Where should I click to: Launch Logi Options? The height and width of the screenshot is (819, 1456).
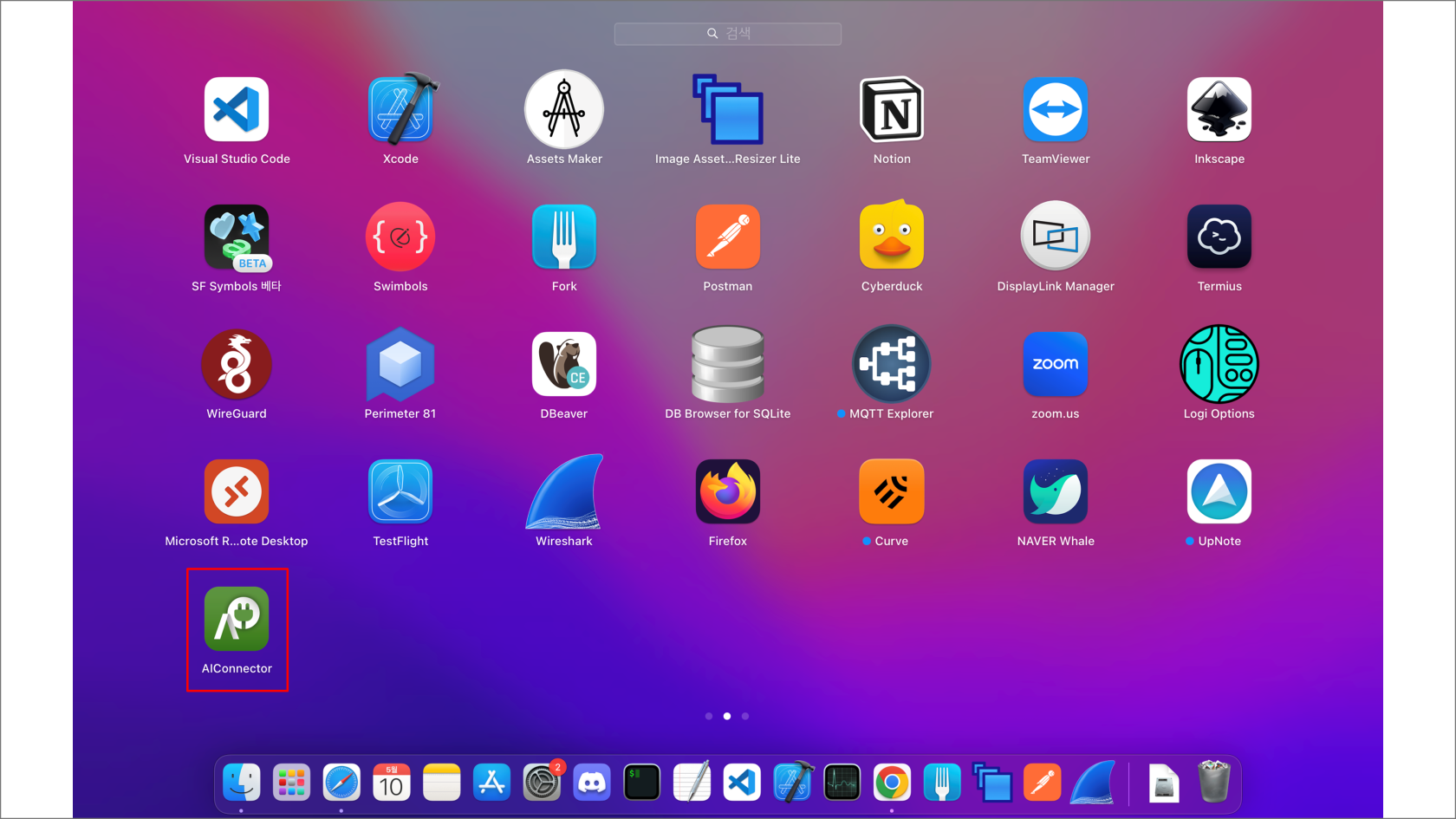(1219, 365)
